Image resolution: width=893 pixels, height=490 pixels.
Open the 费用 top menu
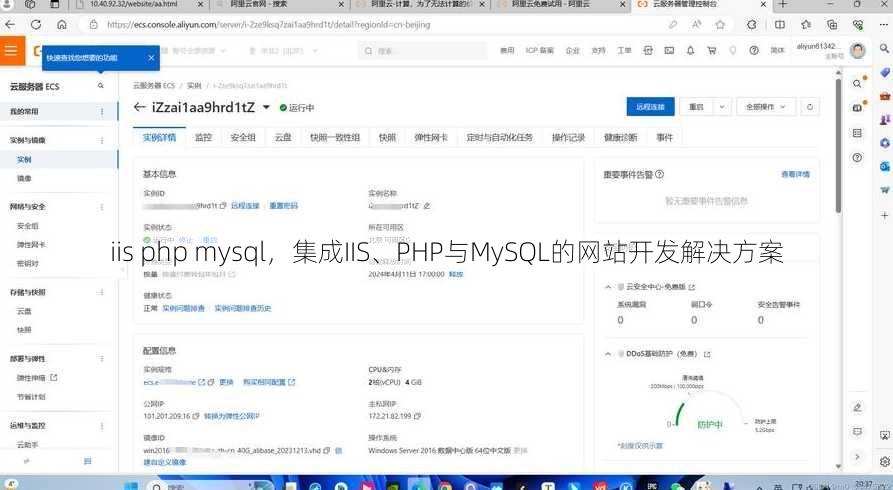(507, 50)
